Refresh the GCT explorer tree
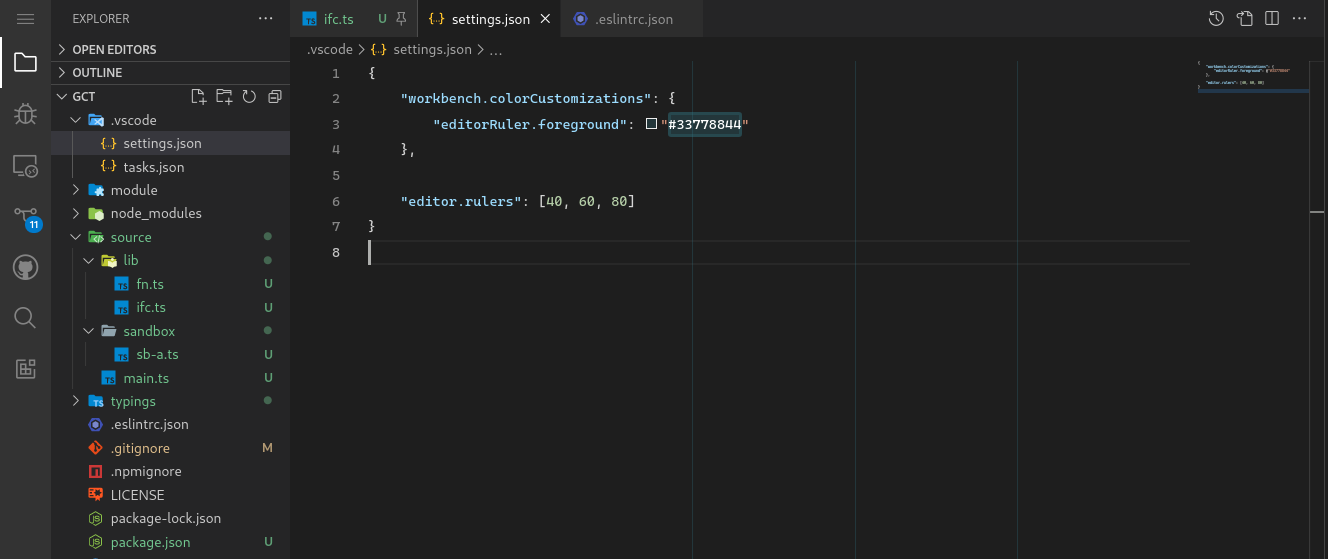This screenshot has width=1328, height=559. pyautogui.click(x=249, y=97)
